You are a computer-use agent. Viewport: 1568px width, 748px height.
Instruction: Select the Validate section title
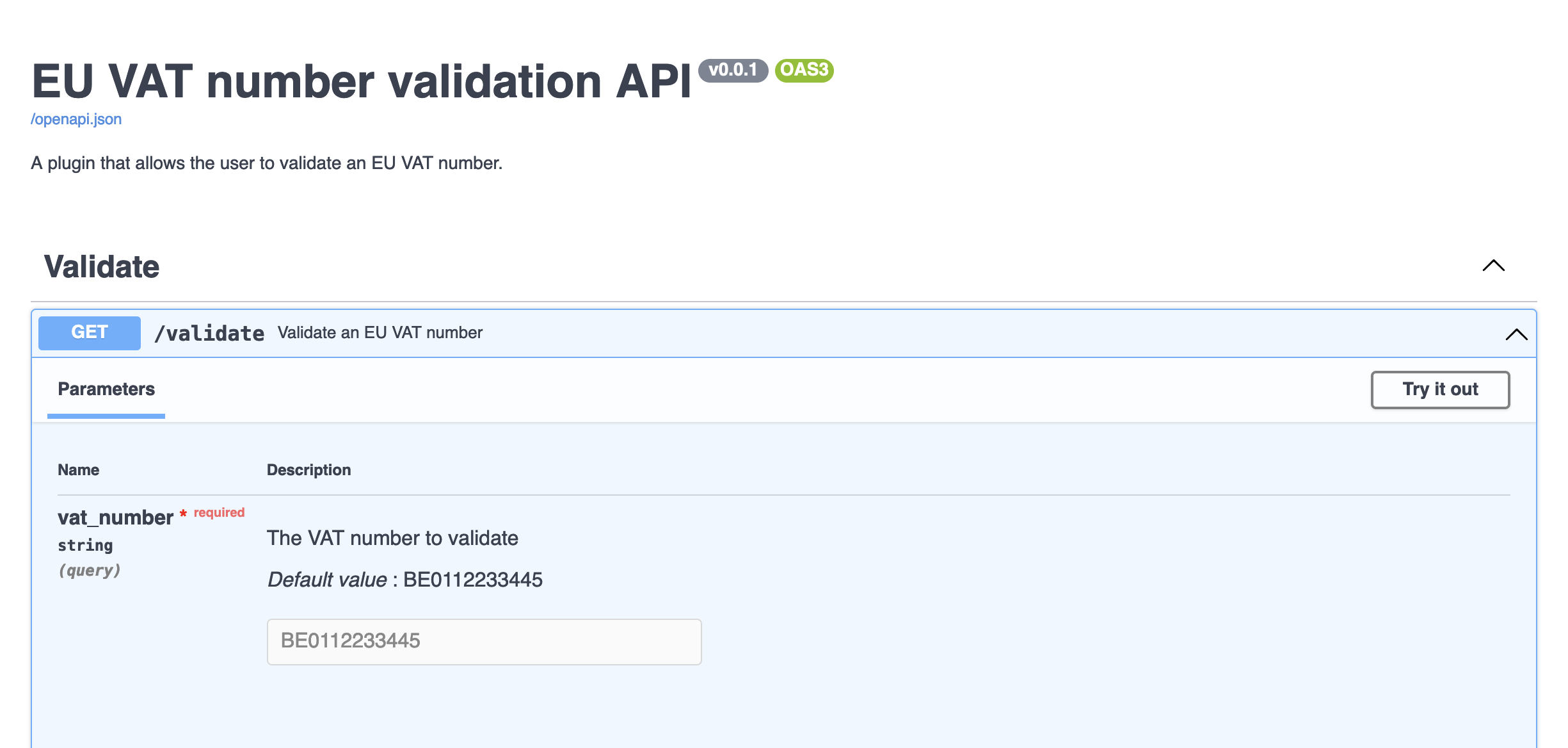point(100,266)
